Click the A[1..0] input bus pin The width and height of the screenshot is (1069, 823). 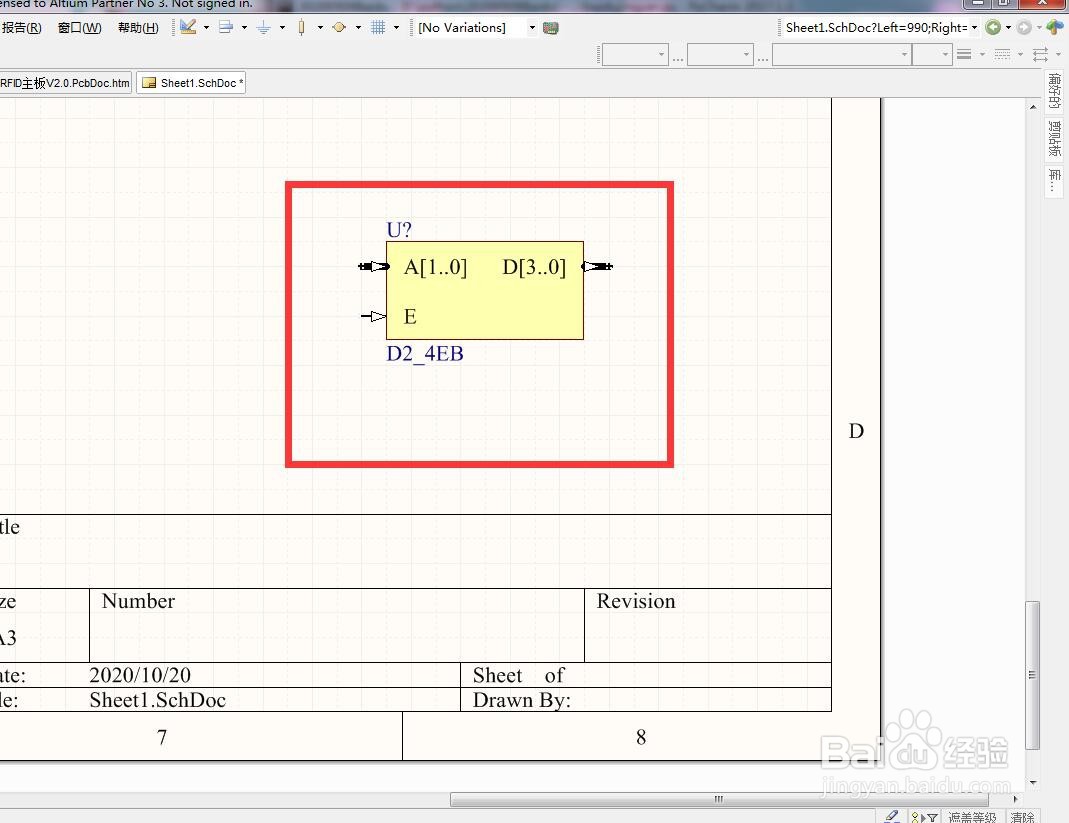coord(373,266)
